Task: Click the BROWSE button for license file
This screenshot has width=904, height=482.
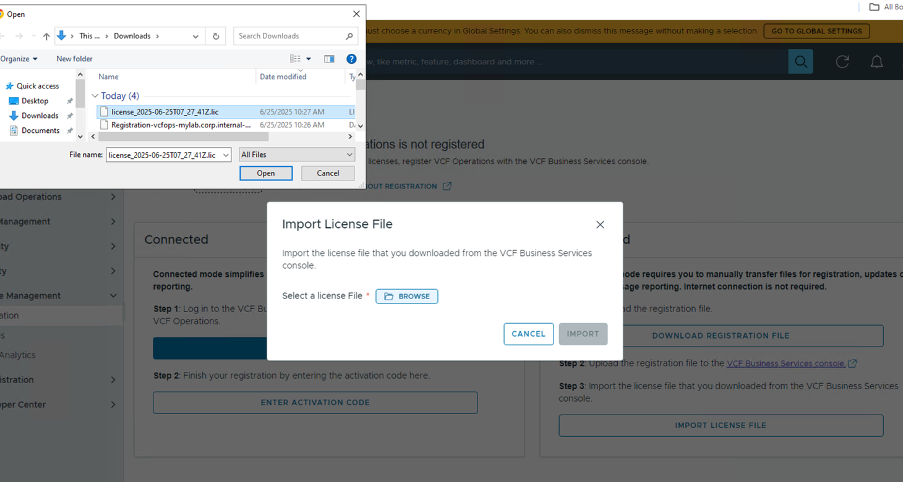Action: tap(406, 296)
